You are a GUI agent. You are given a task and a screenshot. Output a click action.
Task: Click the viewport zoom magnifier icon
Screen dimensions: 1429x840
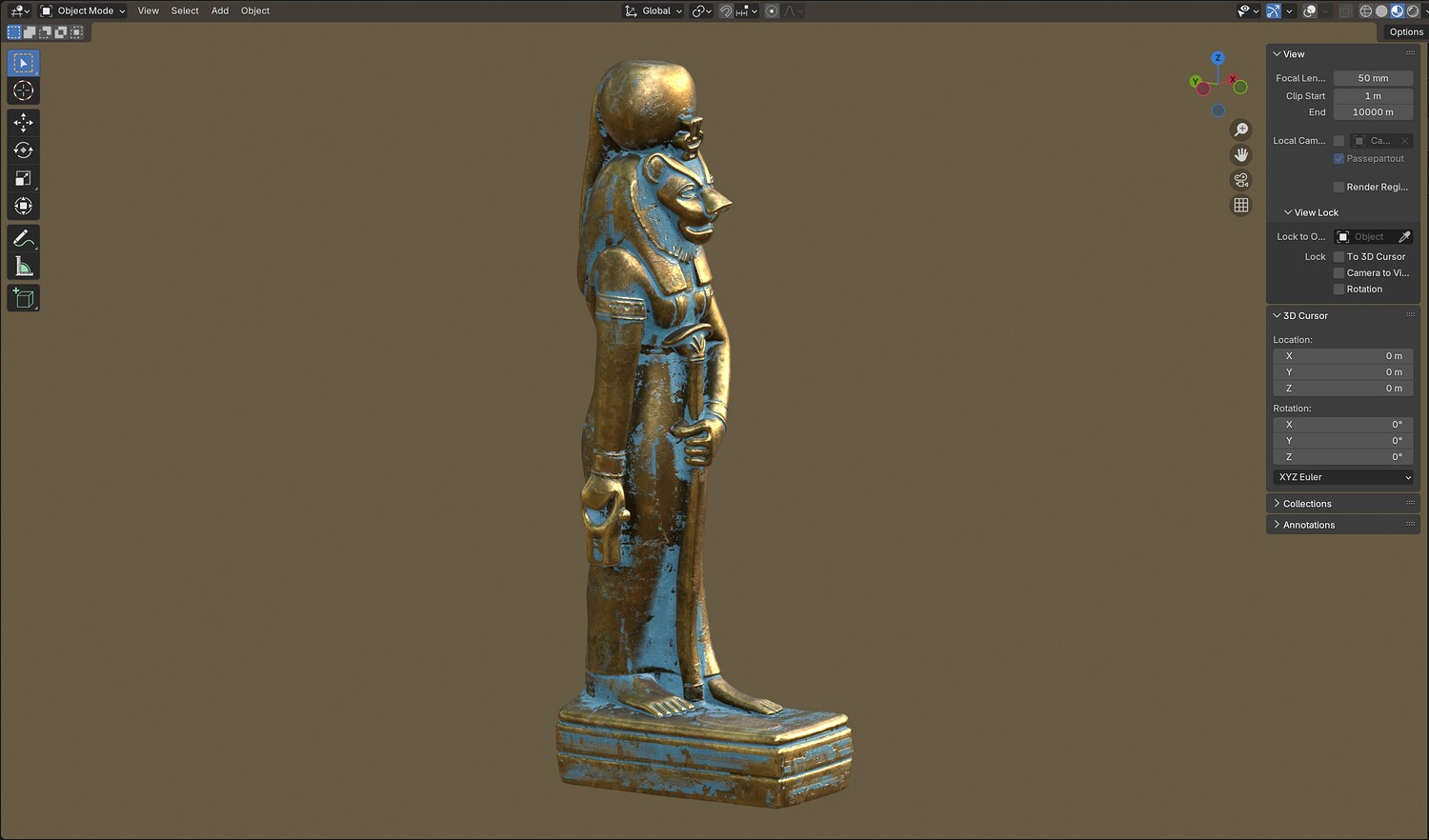1240,130
